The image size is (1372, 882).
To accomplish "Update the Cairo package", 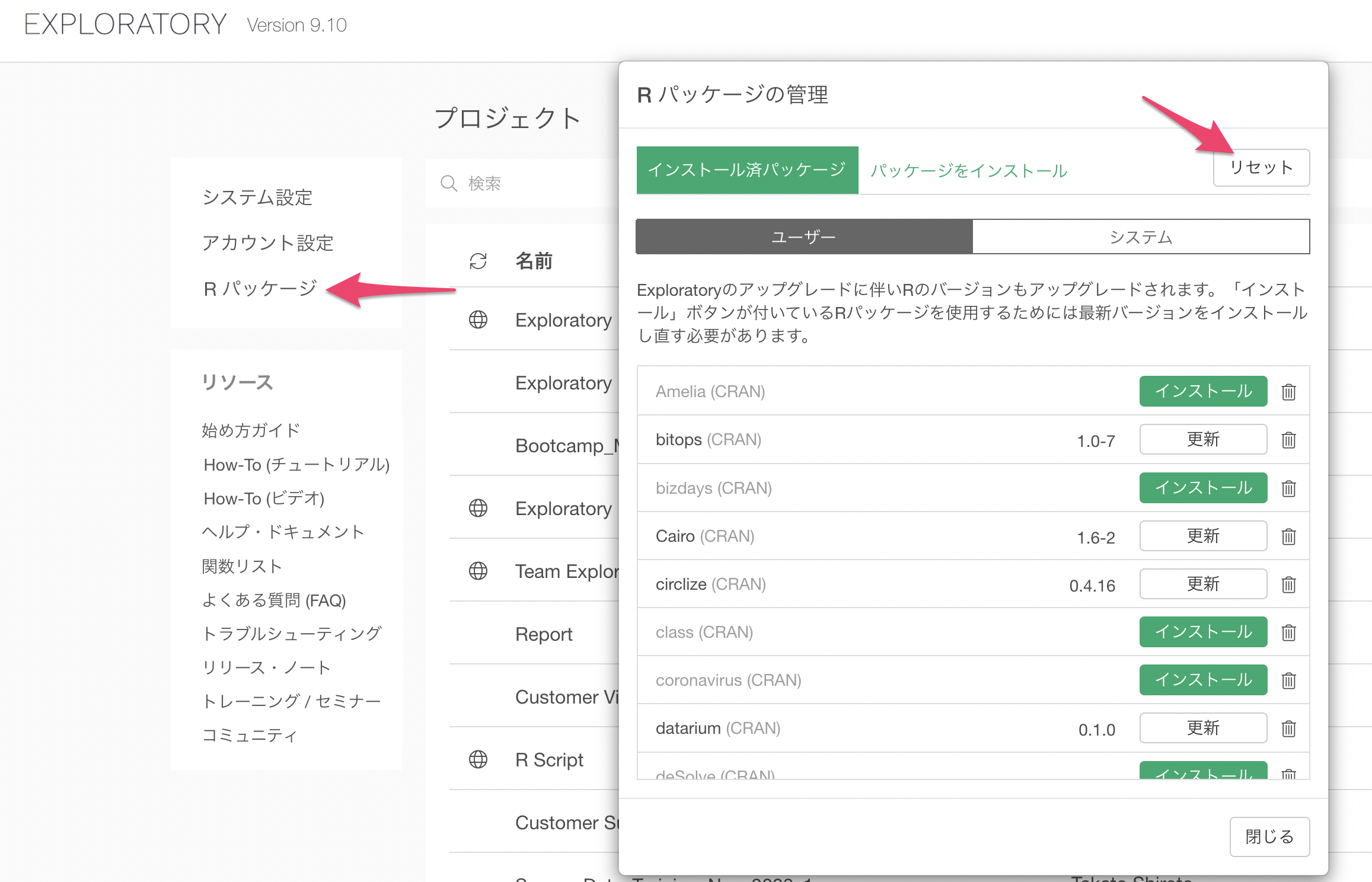I will (x=1203, y=536).
